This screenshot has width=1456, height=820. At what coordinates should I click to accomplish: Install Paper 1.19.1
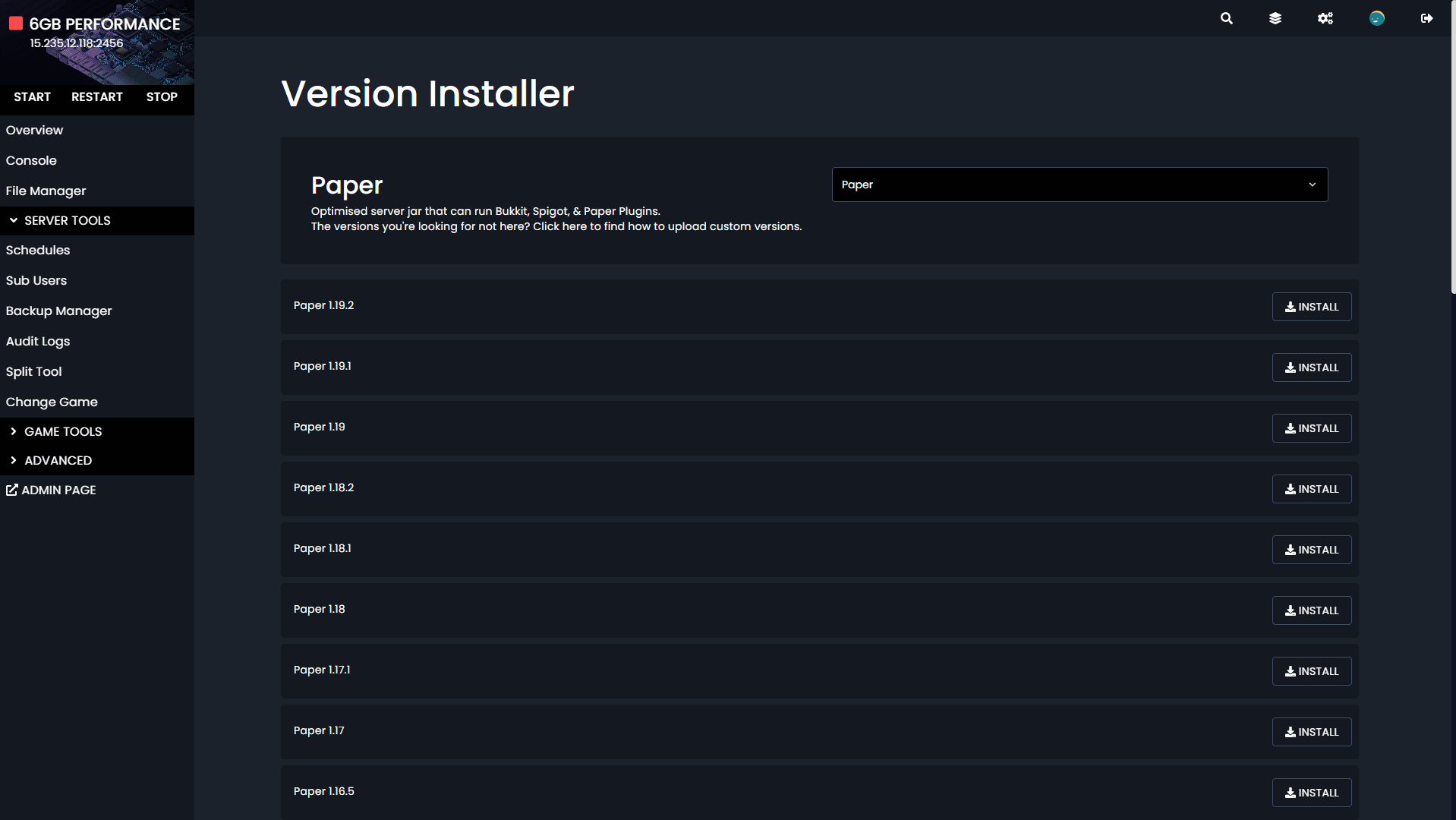point(1311,367)
